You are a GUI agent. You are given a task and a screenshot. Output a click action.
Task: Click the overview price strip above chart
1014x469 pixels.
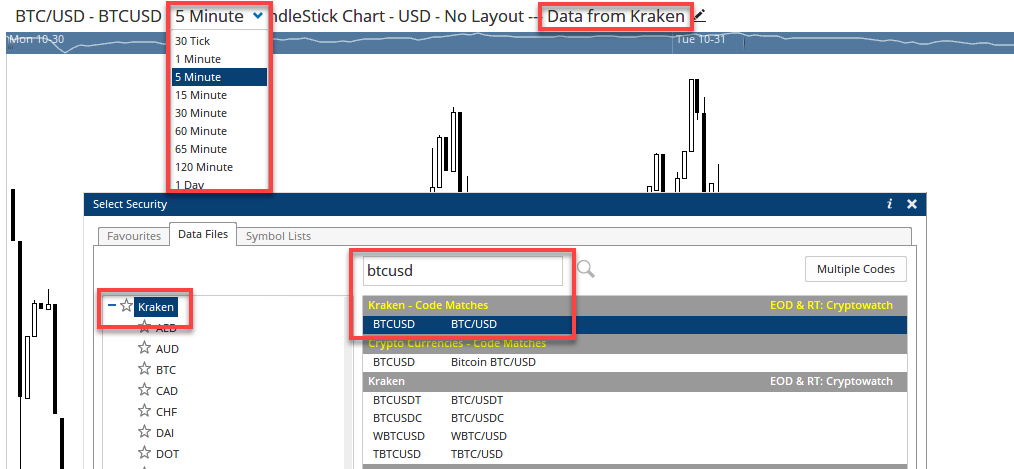pos(510,42)
